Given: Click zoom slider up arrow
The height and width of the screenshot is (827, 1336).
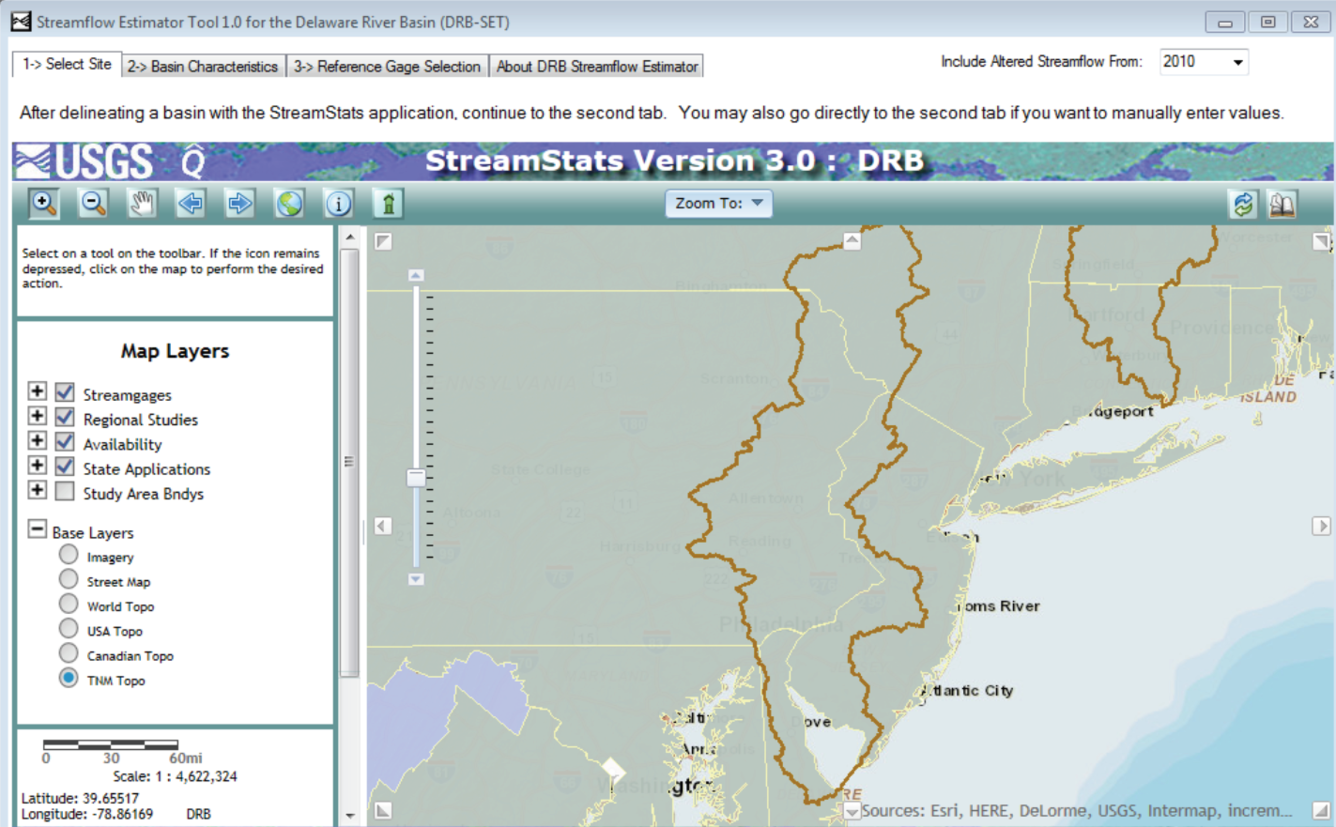Looking at the screenshot, I should (x=416, y=275).
